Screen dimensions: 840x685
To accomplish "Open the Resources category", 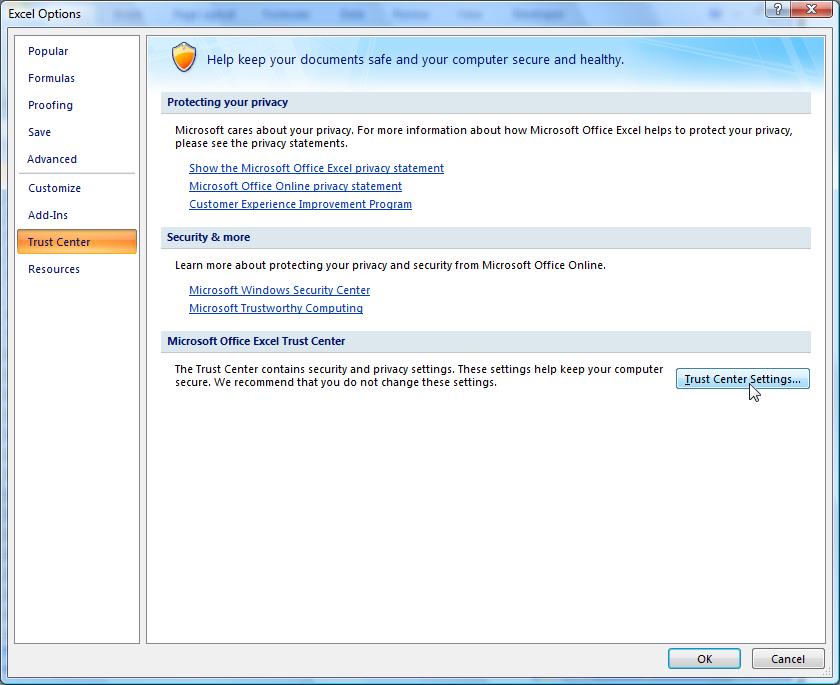I will pos(54,269).
